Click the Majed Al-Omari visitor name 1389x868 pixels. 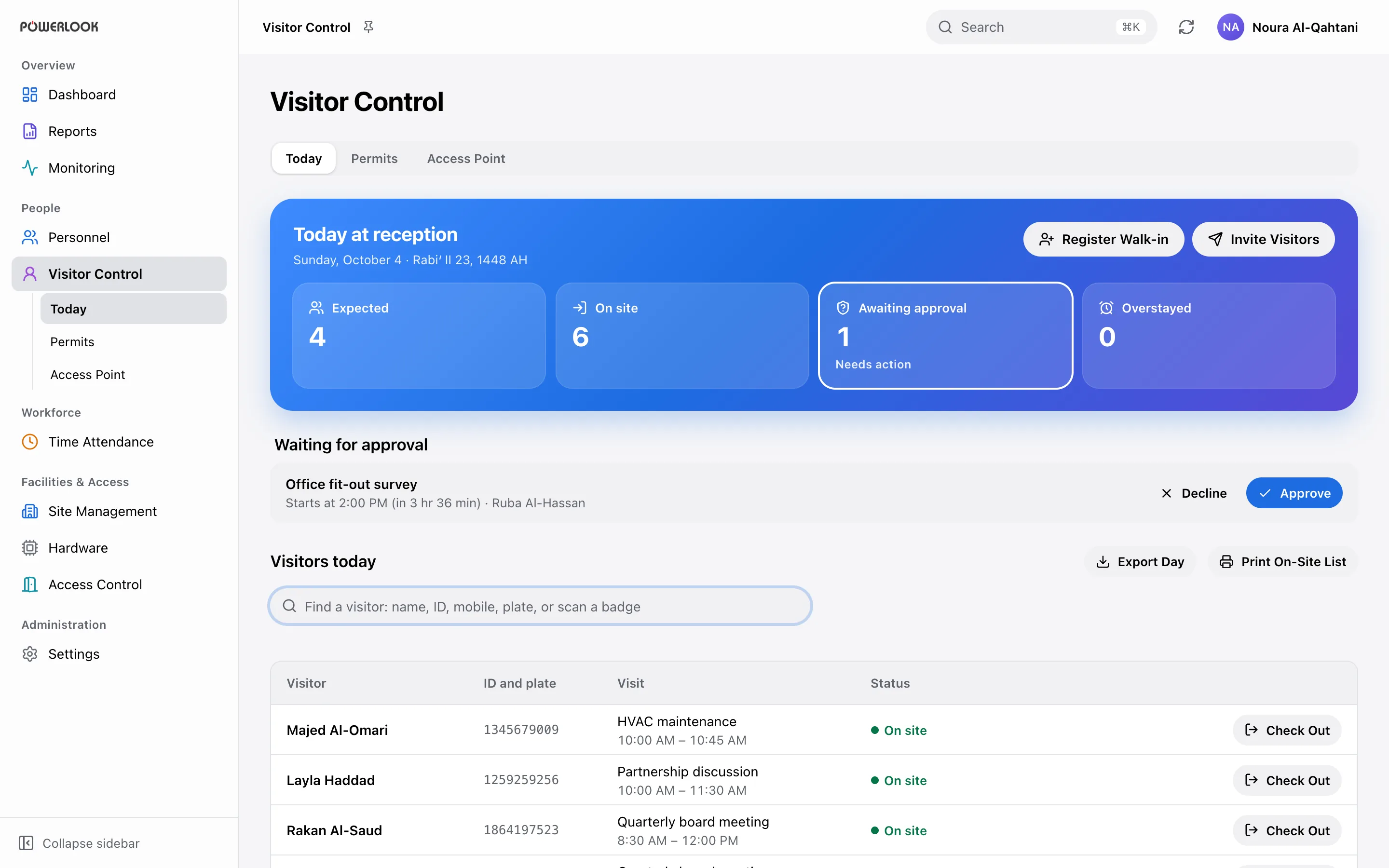point(337,730)
